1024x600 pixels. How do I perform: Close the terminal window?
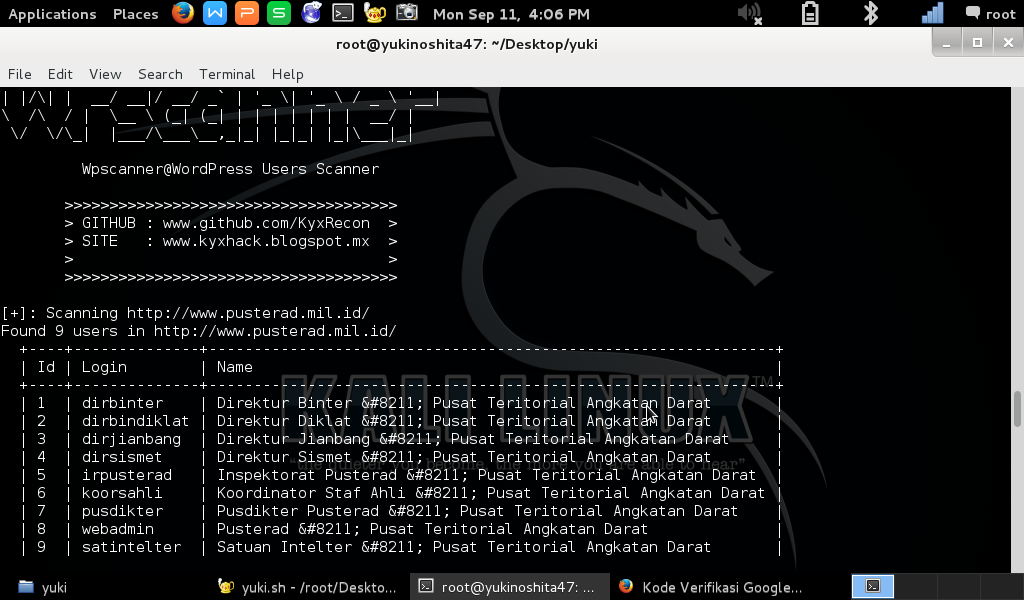click(1008, 43)
